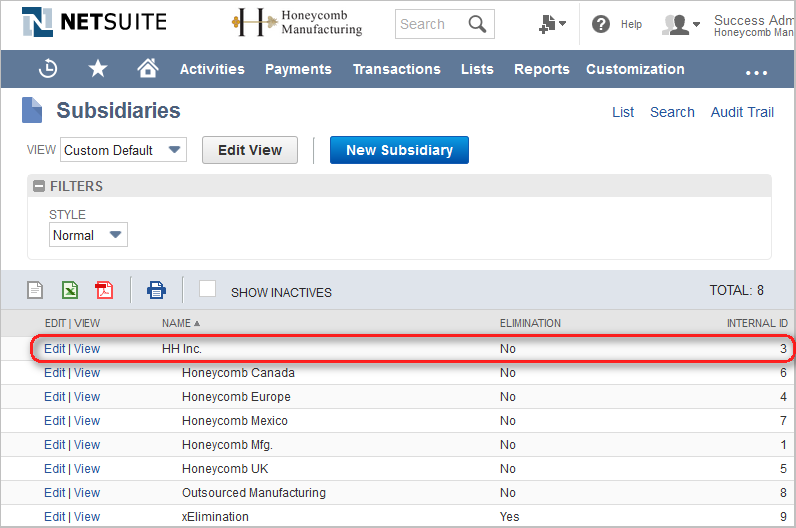View the Honeycomb Canada subsidiary
The width and height of the screenshot is (796, 528).
87,373
